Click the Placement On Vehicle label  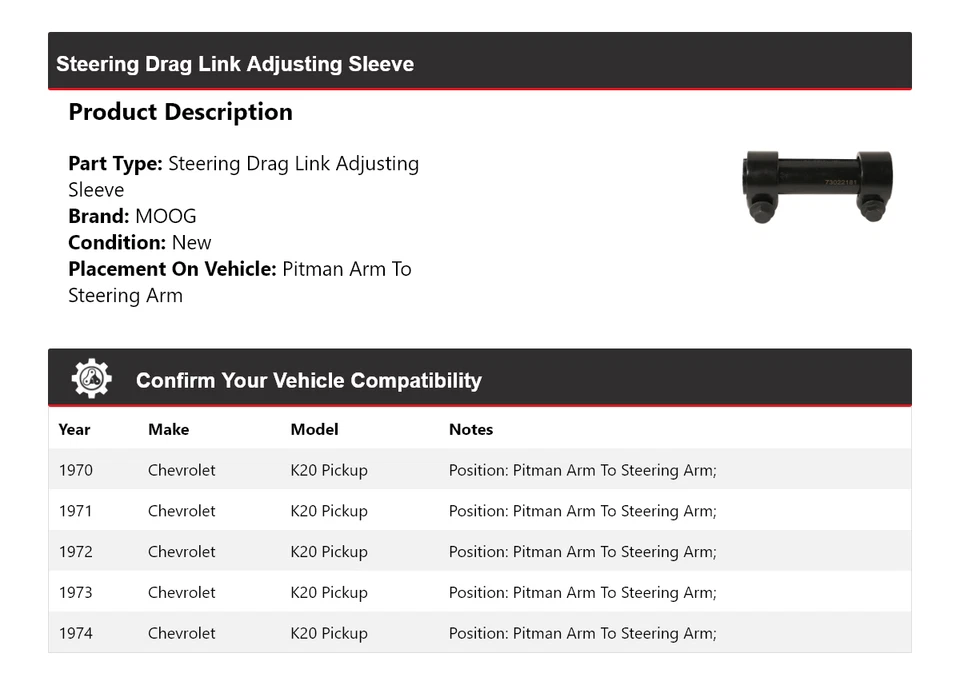click(x=172, y=269)
